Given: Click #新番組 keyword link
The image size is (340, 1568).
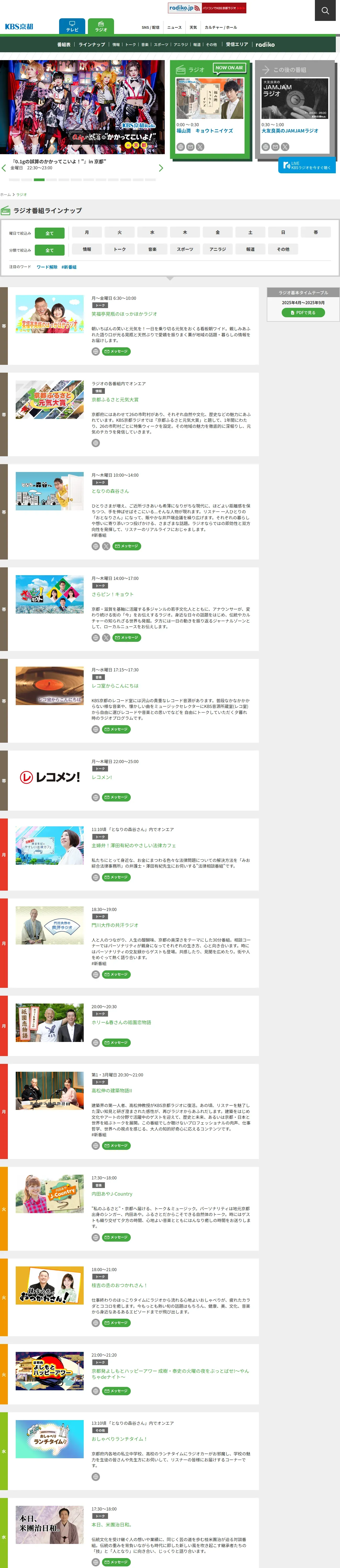Looking at the screenshot, I should [x=69, y=267].
